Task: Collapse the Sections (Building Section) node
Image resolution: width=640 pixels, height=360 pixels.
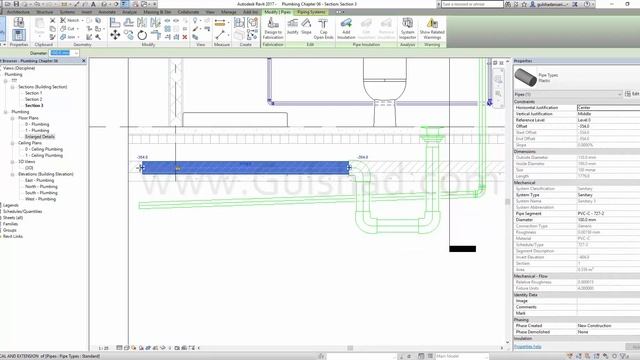Action: (12, 87)
